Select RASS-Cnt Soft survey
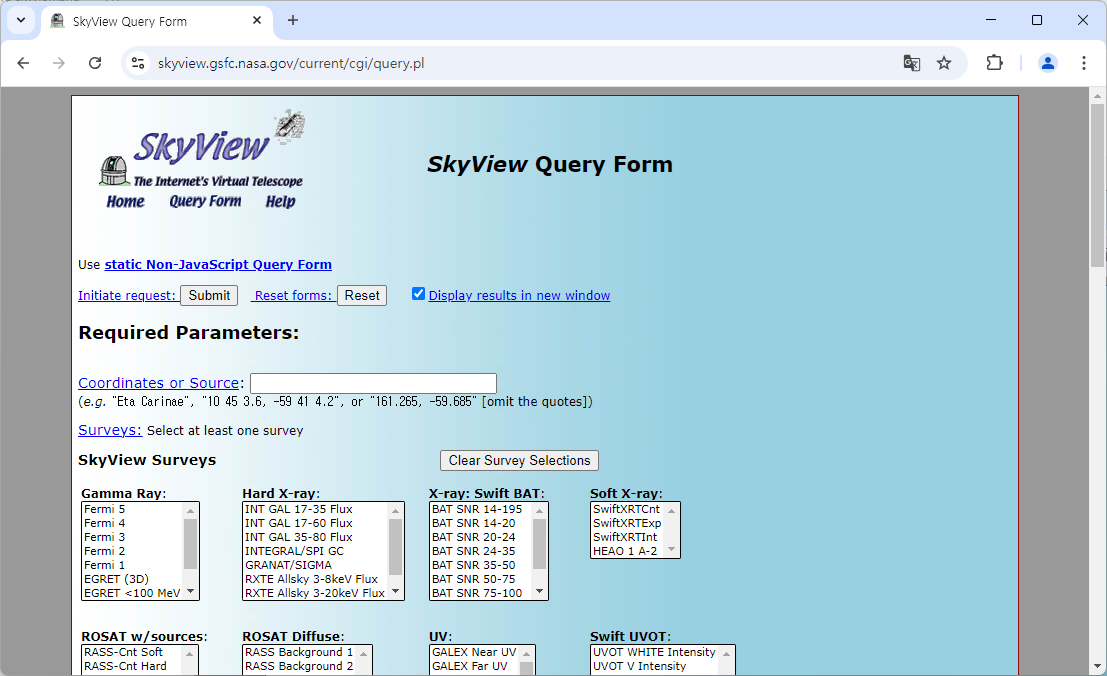The width and height of the screenshot is (1107, 676). tap(132, 652)
